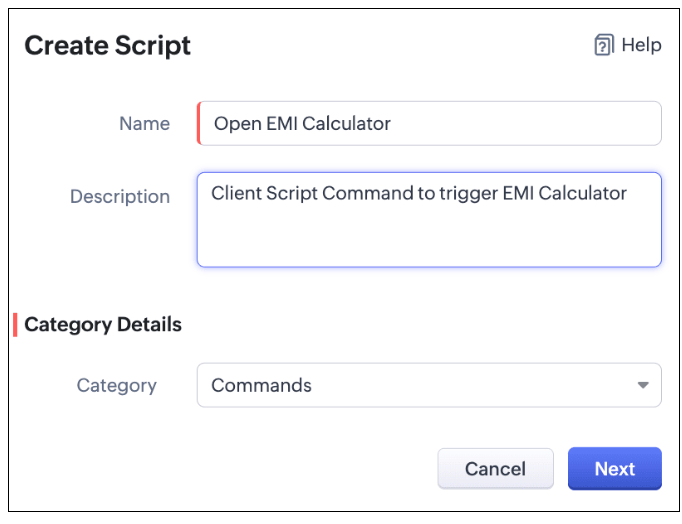
Task: Focus the Name input field
Action: click(x=429, y=123)
